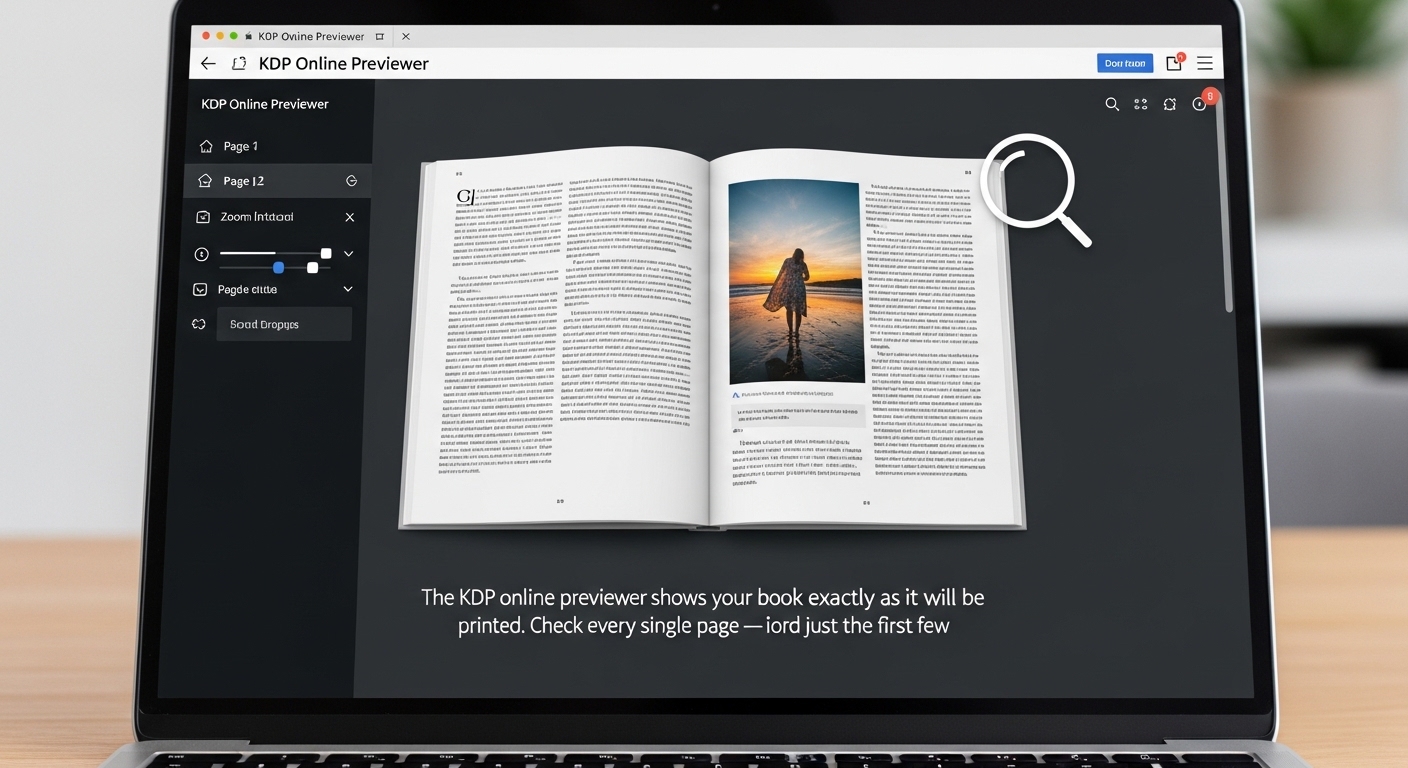Open the chevron beside the zoom slider

pos(348,253)
